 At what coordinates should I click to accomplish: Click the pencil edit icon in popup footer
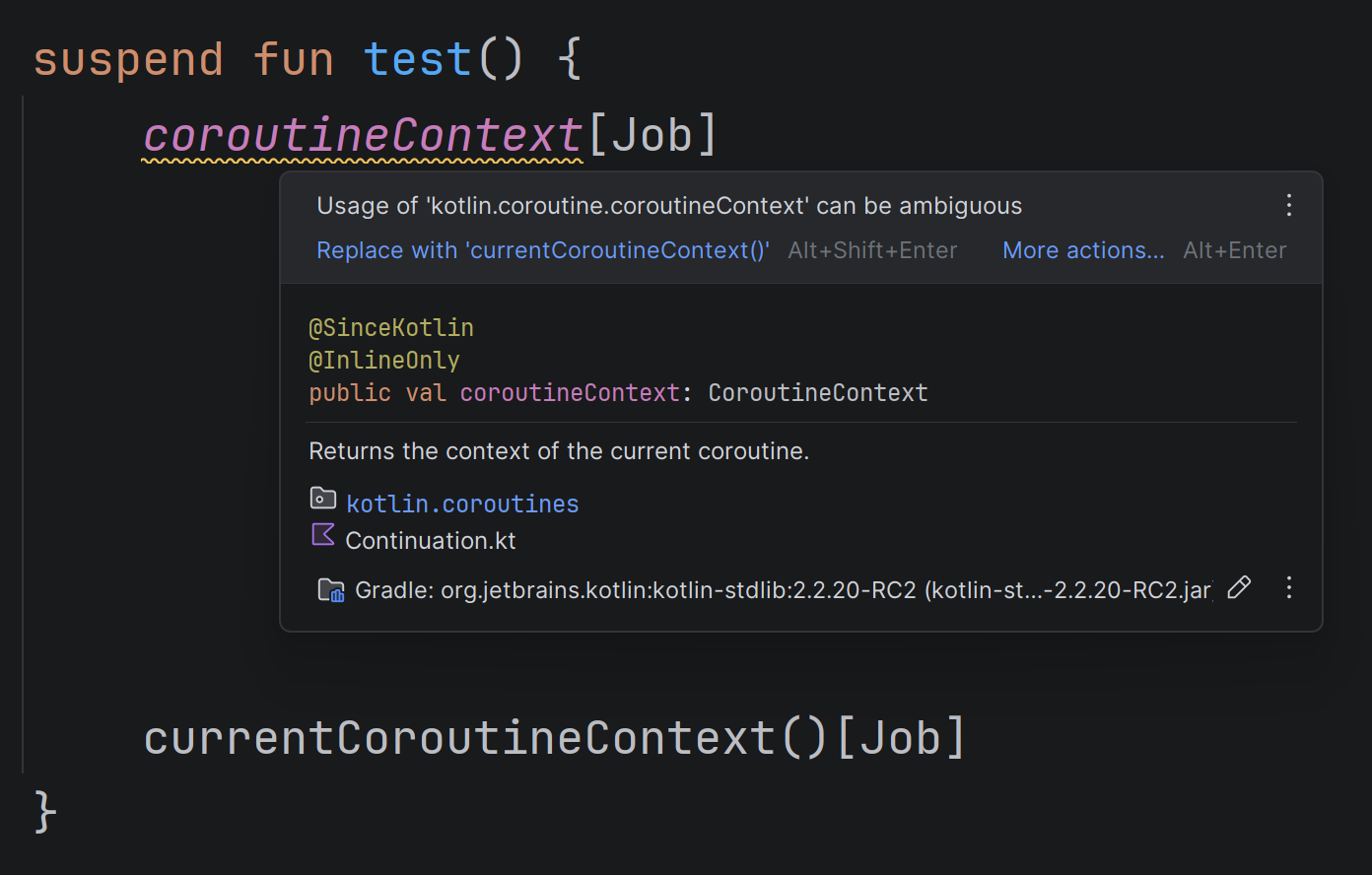pyautogui.click(x=1239, y=588)
